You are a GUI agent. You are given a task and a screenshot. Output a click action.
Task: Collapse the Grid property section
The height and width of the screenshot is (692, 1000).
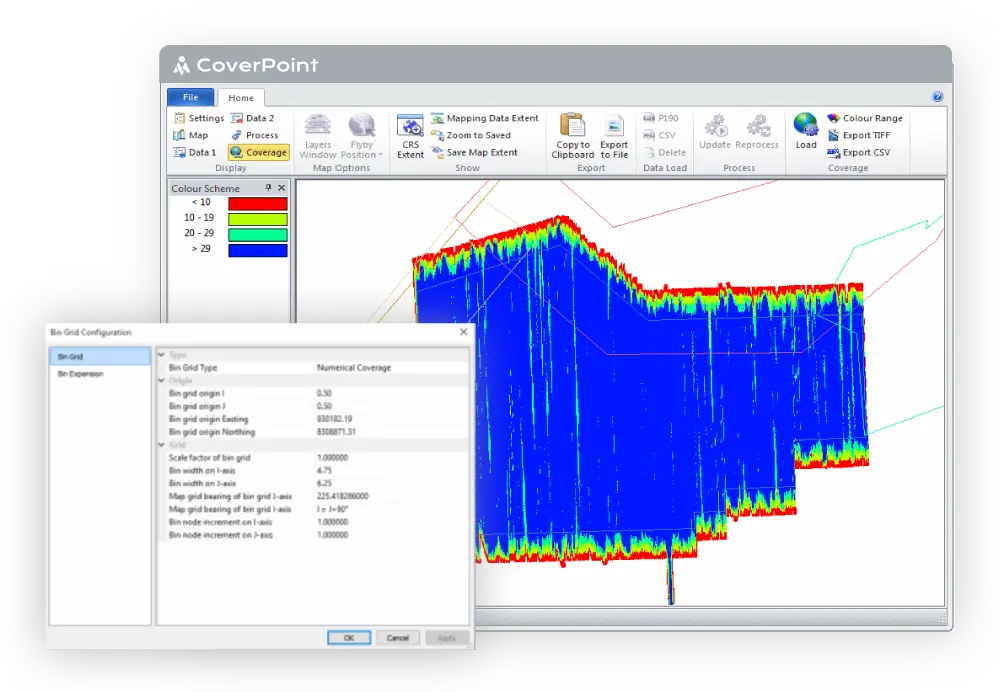click(162, 445)
